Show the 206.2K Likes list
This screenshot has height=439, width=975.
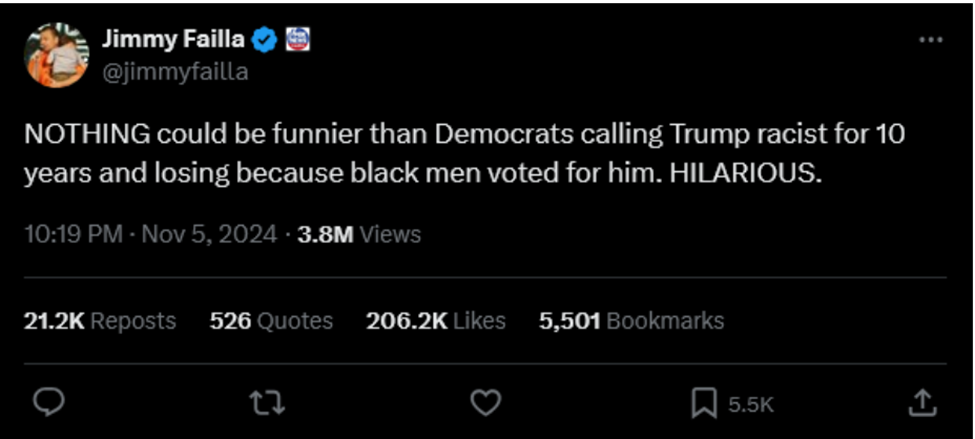[435, 321]
